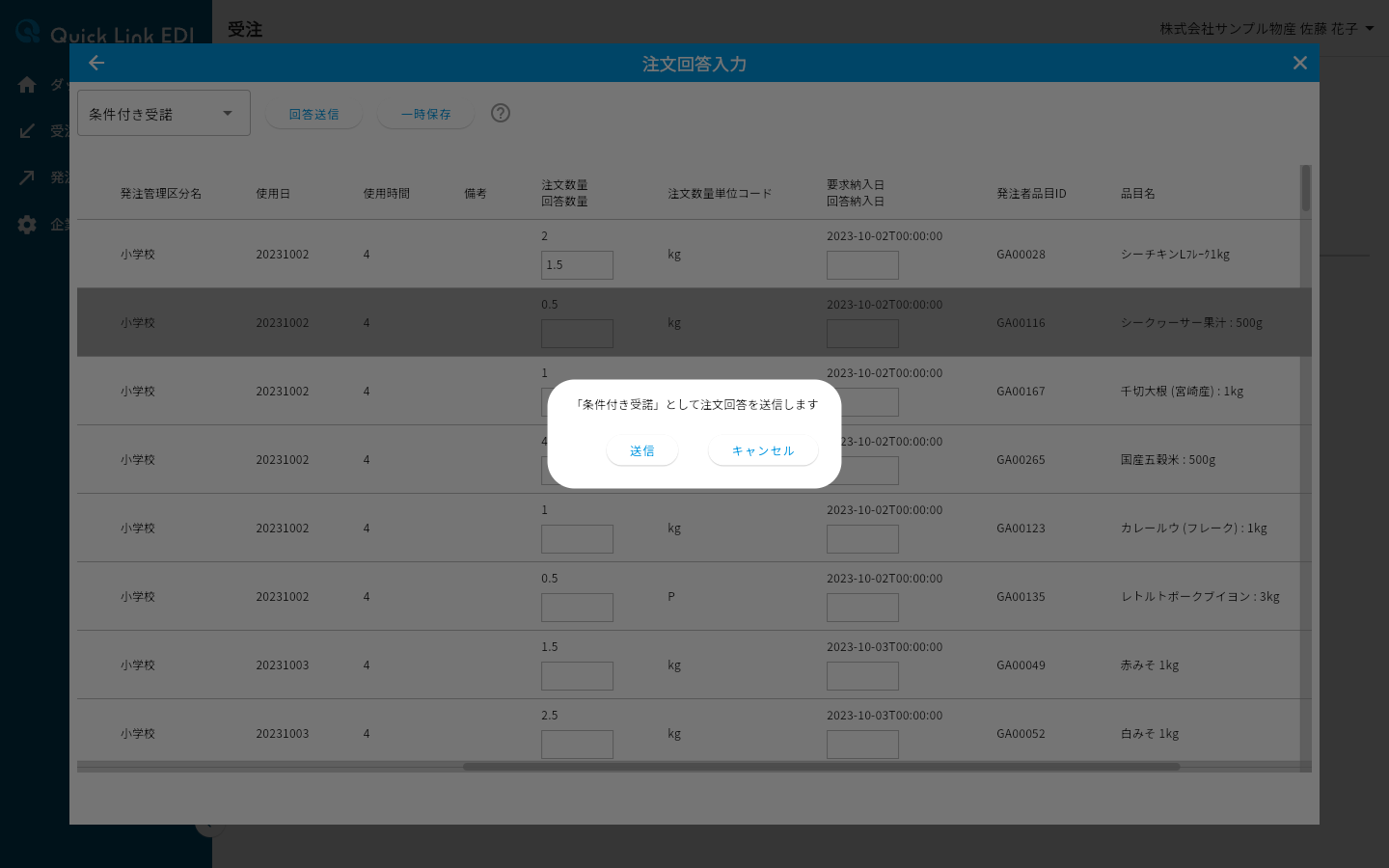Click answer delivery date field for GA00052
The width and height of the screenshot is (1389, 868).
click(x=862, y=745)
